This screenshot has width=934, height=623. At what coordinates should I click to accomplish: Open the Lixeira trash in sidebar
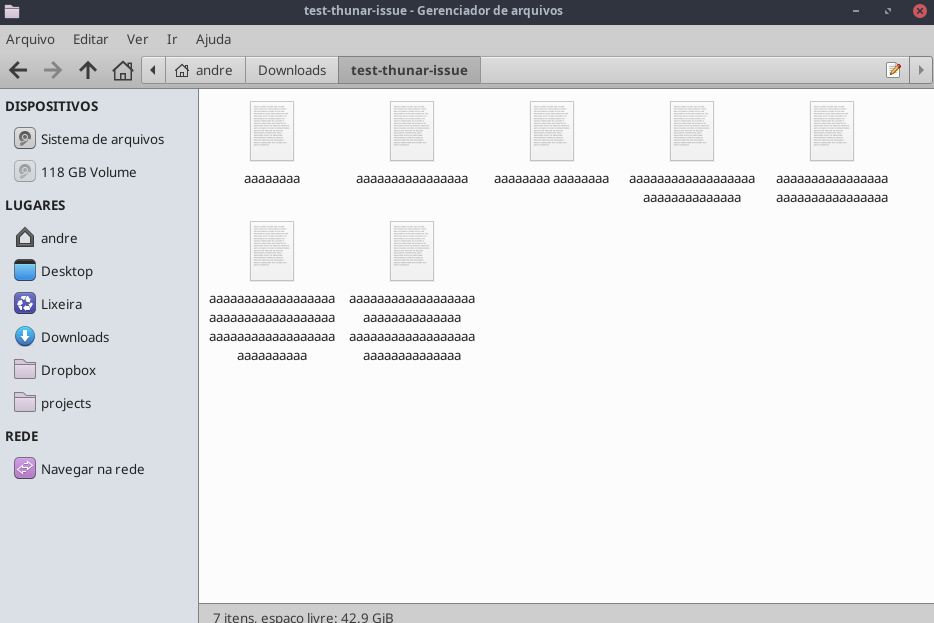click(61, 304)
